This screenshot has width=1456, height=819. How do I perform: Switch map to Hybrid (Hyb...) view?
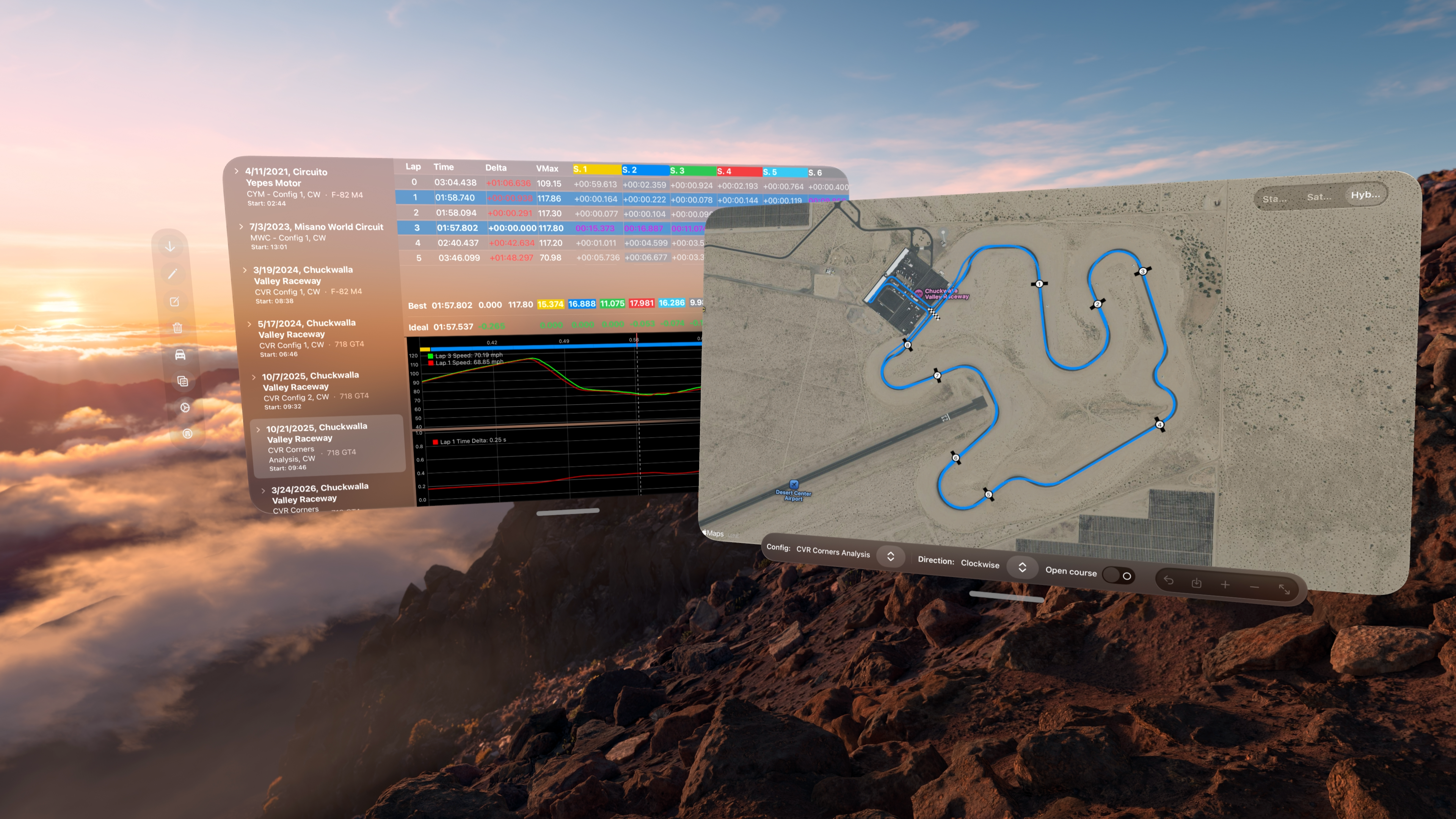tap(1365, 195)
